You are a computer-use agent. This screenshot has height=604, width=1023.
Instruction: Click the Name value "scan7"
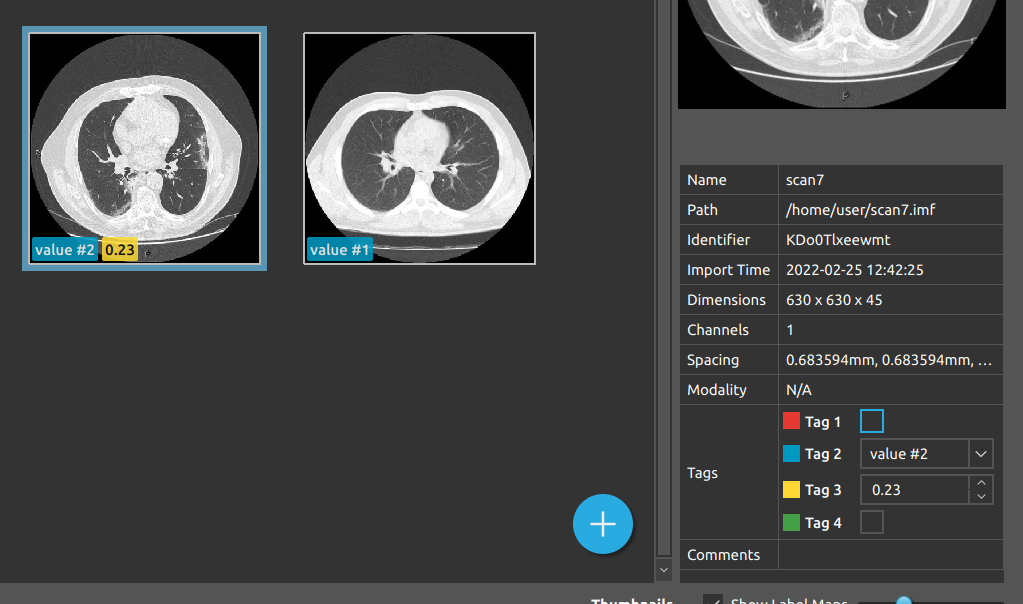[x=804, y=180]
